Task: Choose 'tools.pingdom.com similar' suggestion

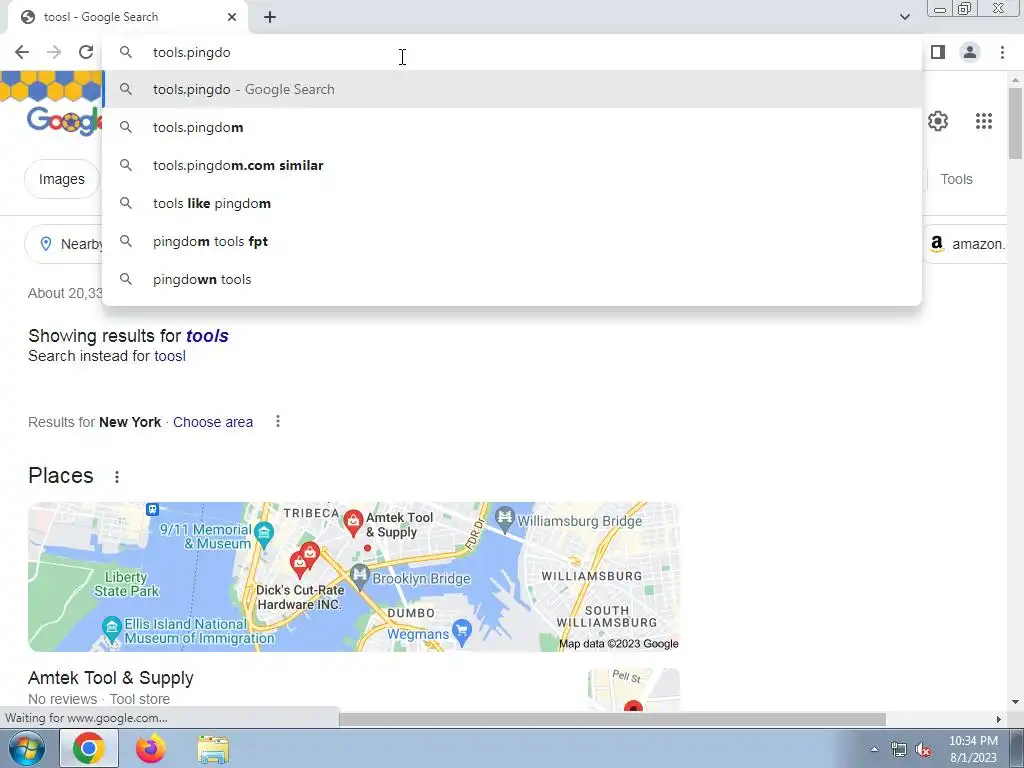Action: [x=512, y=165]
